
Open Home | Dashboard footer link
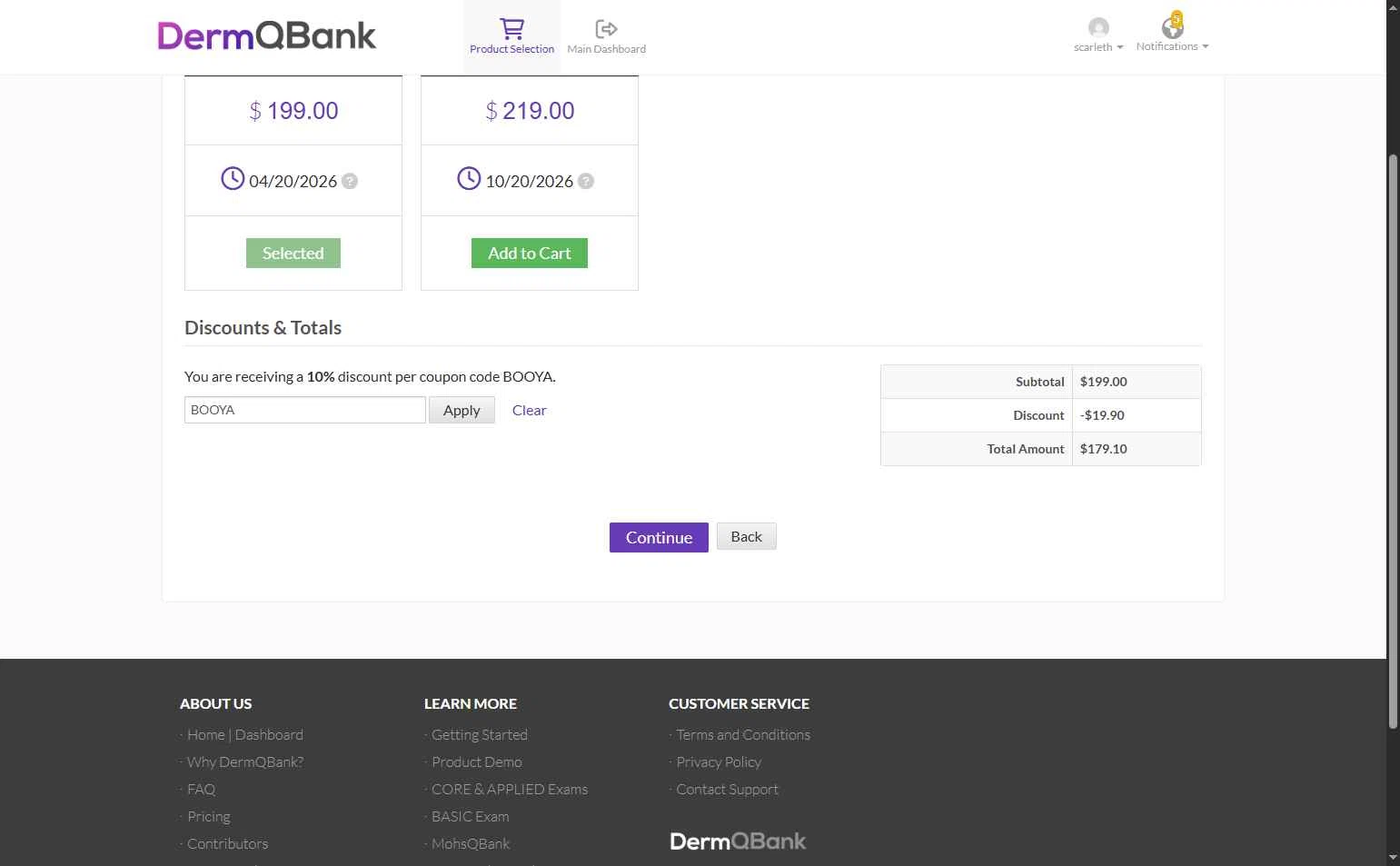point(245,734)
